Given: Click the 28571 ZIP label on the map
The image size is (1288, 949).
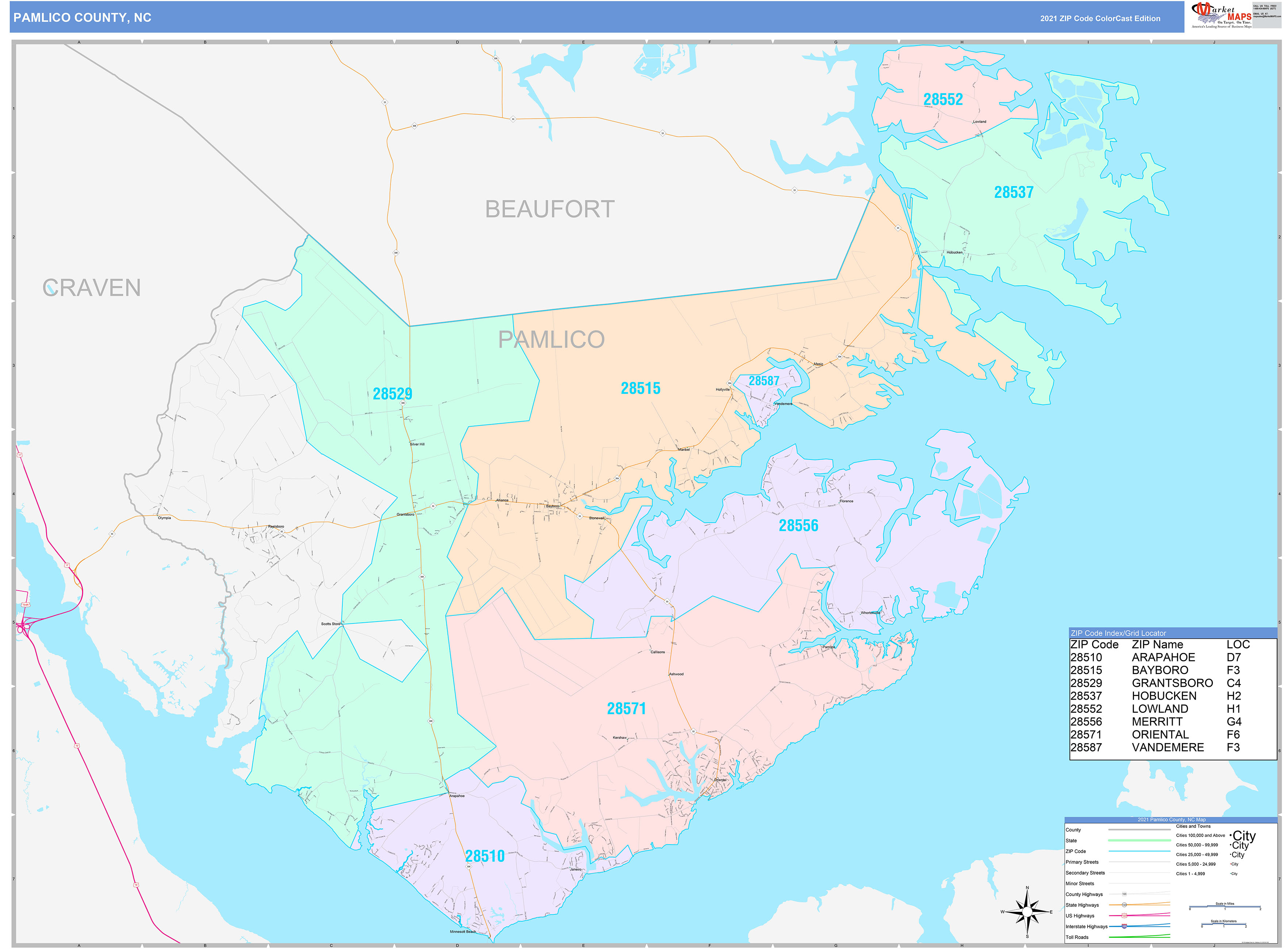Looking at the screenshot, I should point(626,709).
